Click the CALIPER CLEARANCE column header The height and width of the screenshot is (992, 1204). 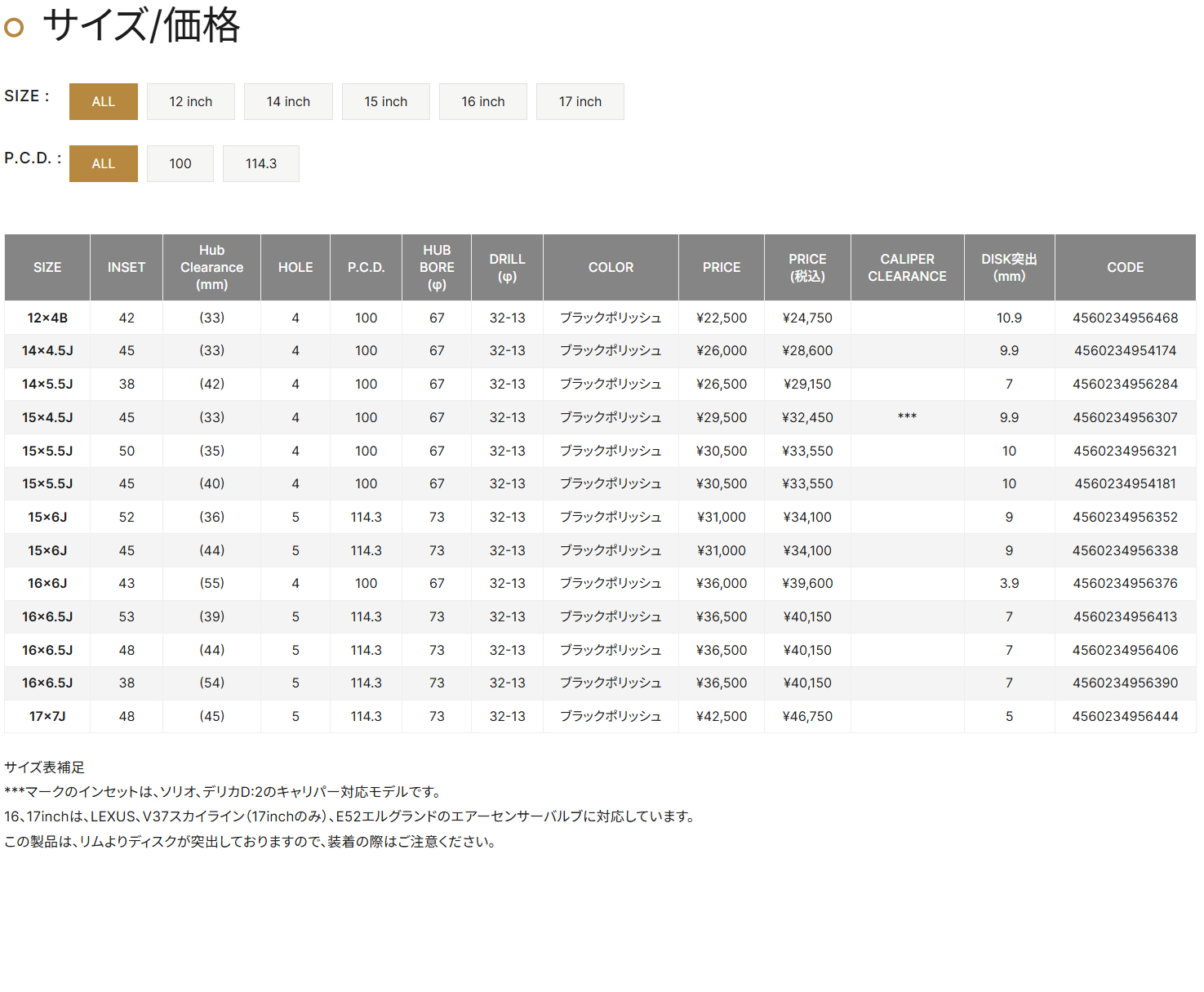click(x=907, y=267)
